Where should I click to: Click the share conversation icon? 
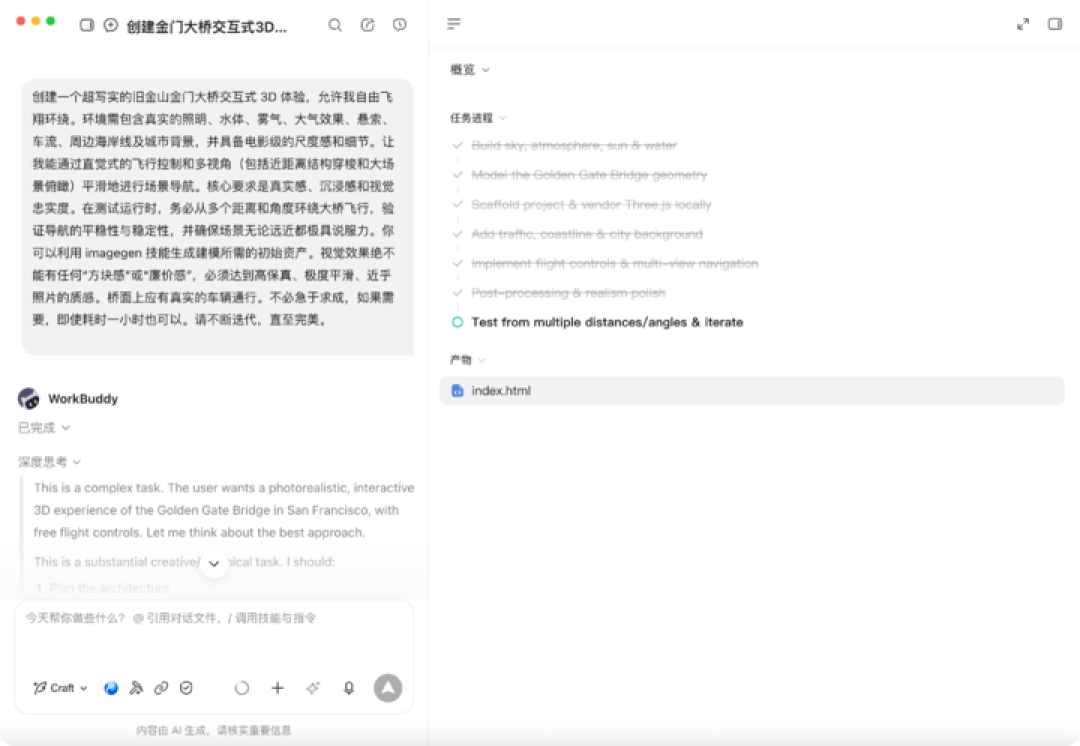click(368, 25)
